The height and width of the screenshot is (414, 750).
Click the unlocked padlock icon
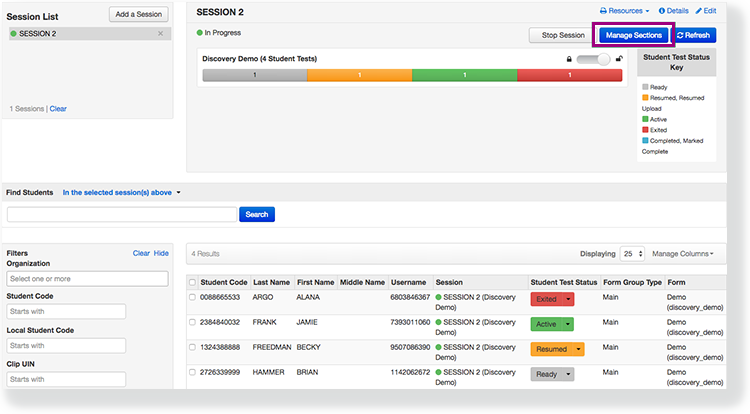(x=618, y=59)
